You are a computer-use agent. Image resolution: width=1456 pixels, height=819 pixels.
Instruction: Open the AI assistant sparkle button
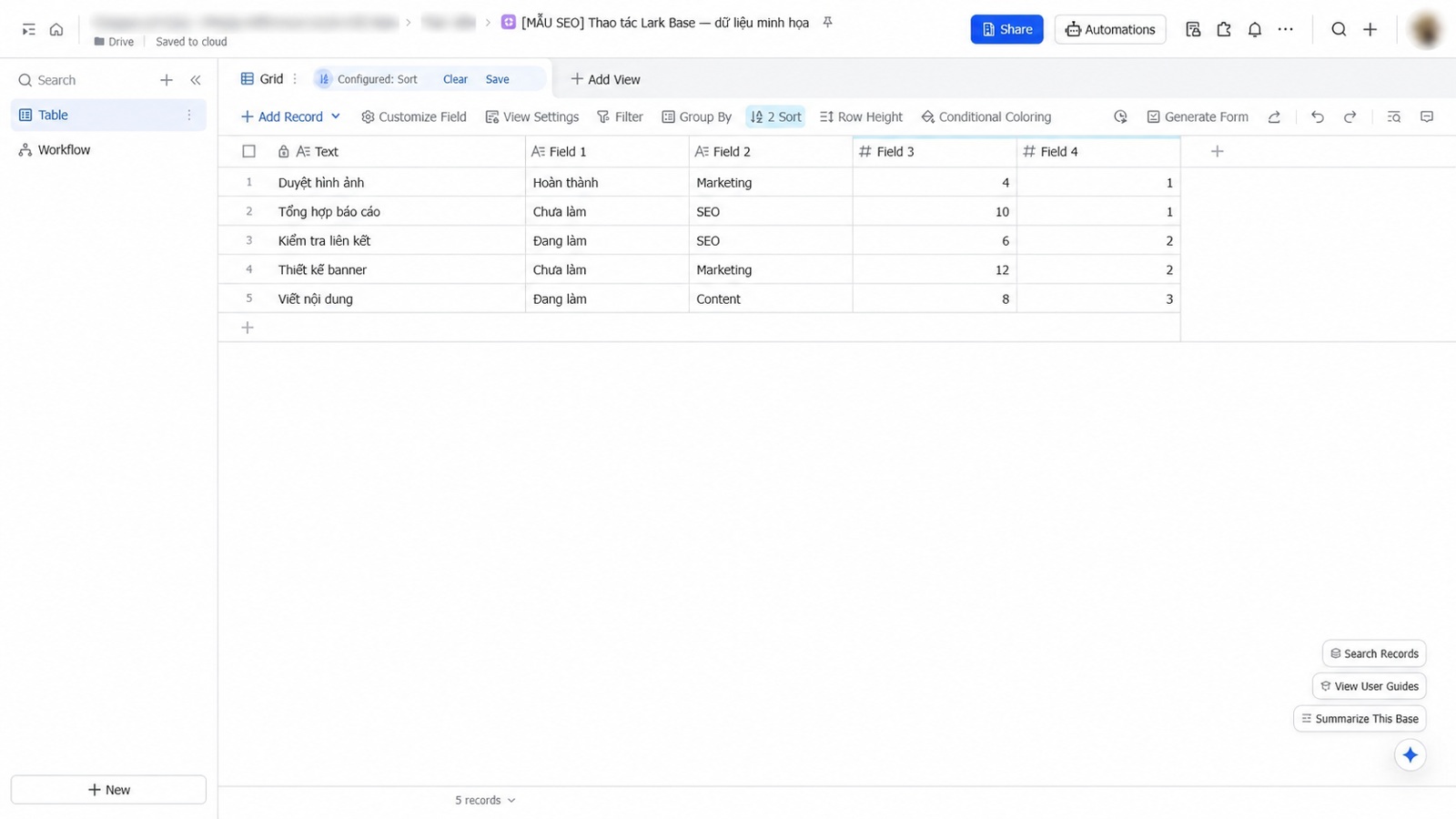point(1410,754)
